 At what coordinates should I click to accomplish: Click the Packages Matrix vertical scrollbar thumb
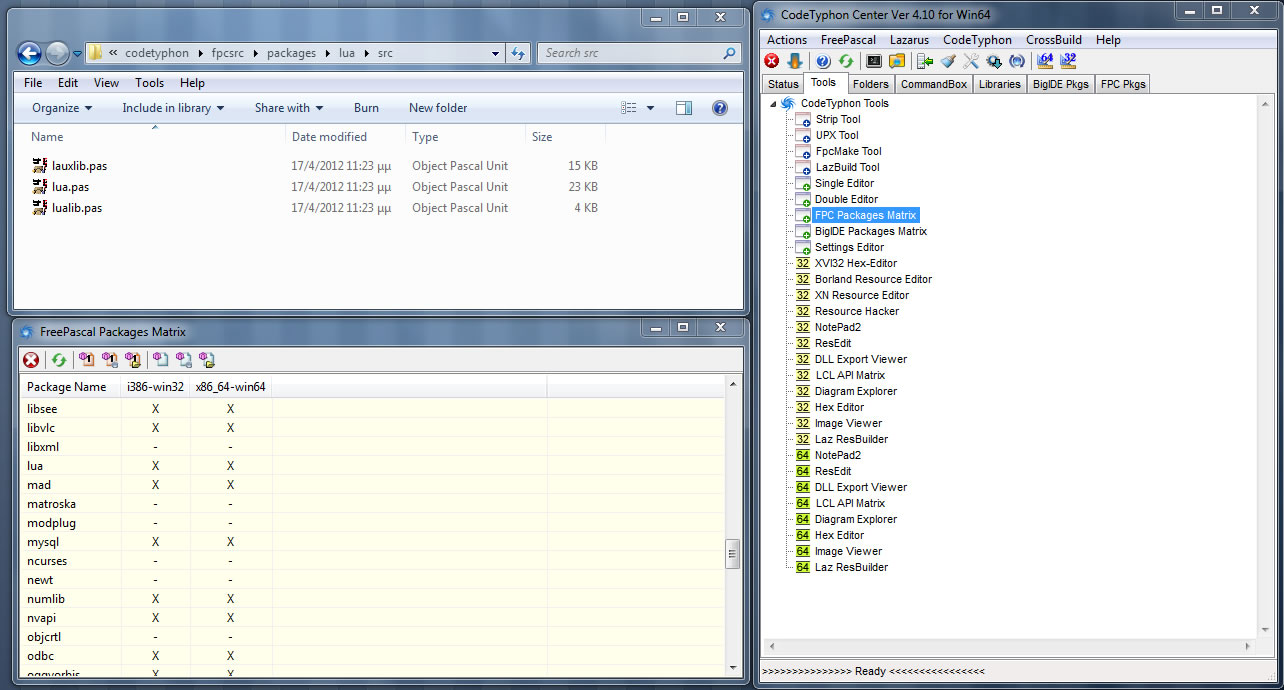732,552
